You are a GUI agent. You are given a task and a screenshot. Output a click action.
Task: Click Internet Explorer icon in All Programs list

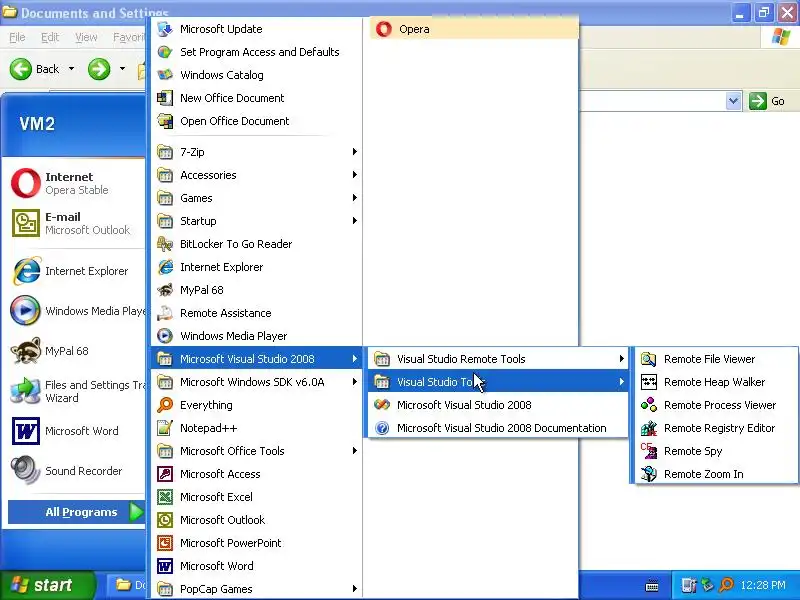click(x=165, y=267)
